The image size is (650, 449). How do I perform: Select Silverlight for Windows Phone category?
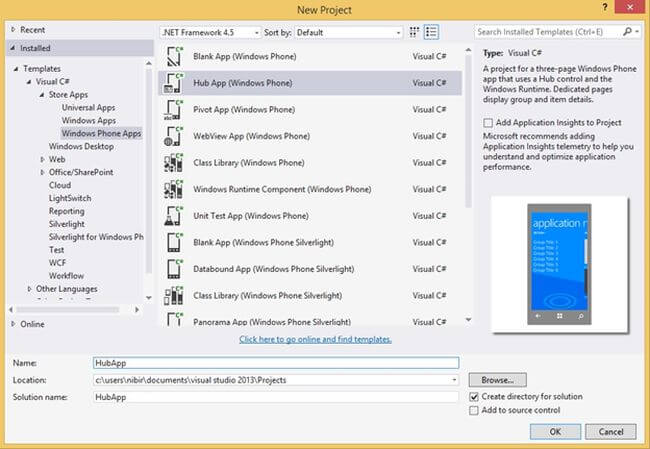(96, 237)
